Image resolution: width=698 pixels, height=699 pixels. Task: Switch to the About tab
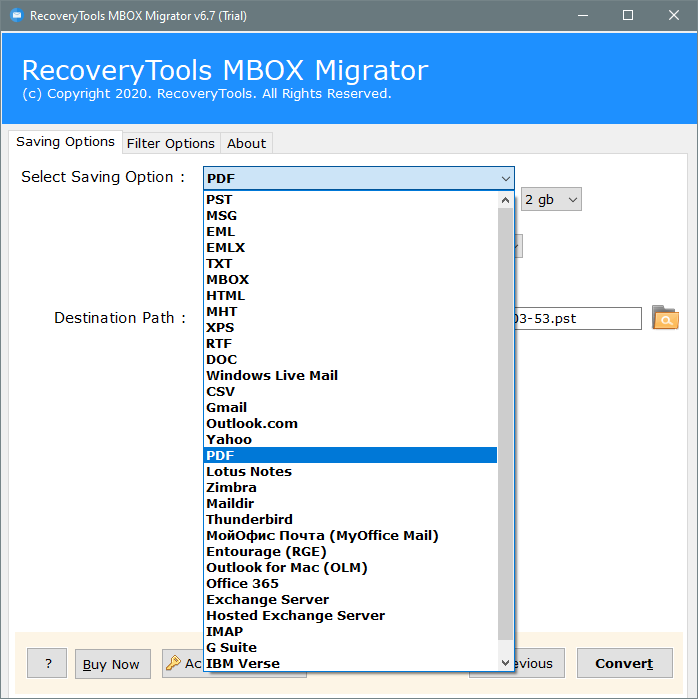click(x=246, y=144)
